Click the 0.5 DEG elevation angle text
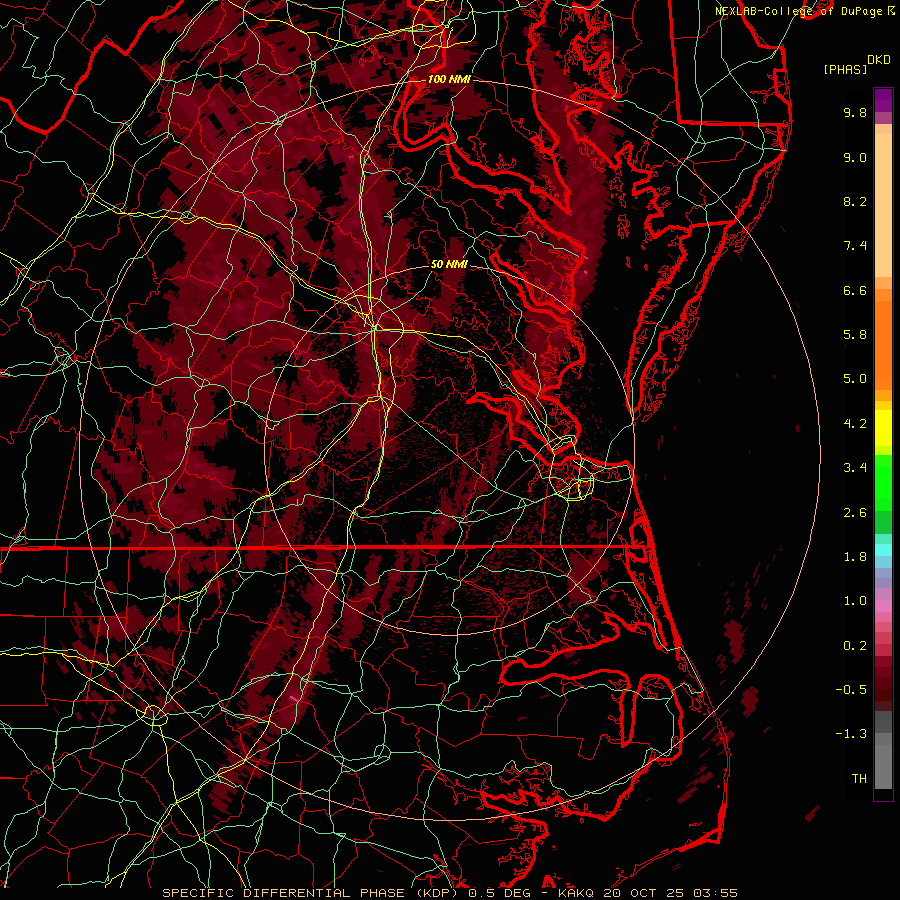Image resolution: width=900 pixels, height=900 pixels. pyautogui.click(x=499, y=893)
